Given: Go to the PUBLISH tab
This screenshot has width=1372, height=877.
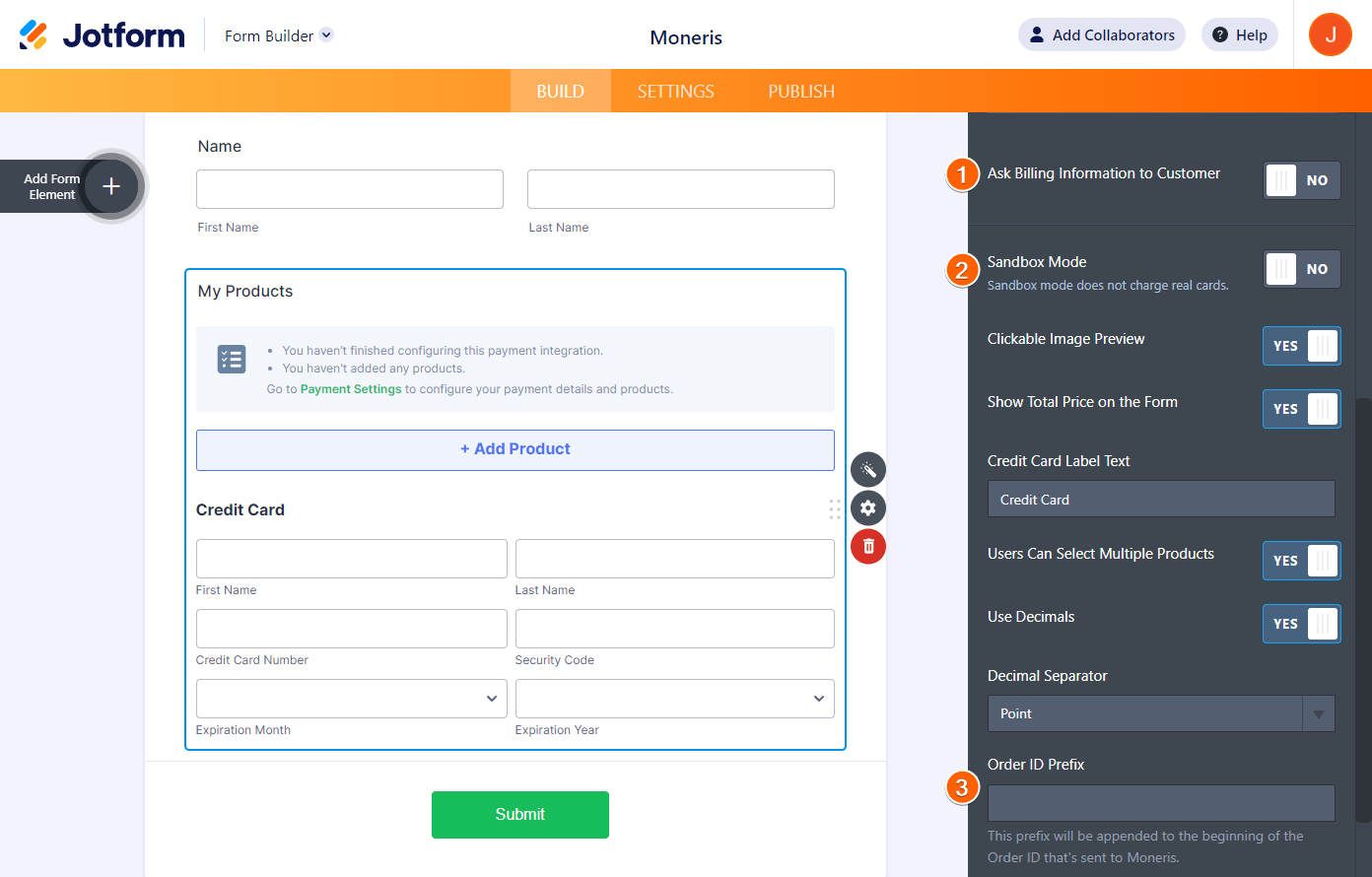Looking at the screenshot, I should pos(801,92).
